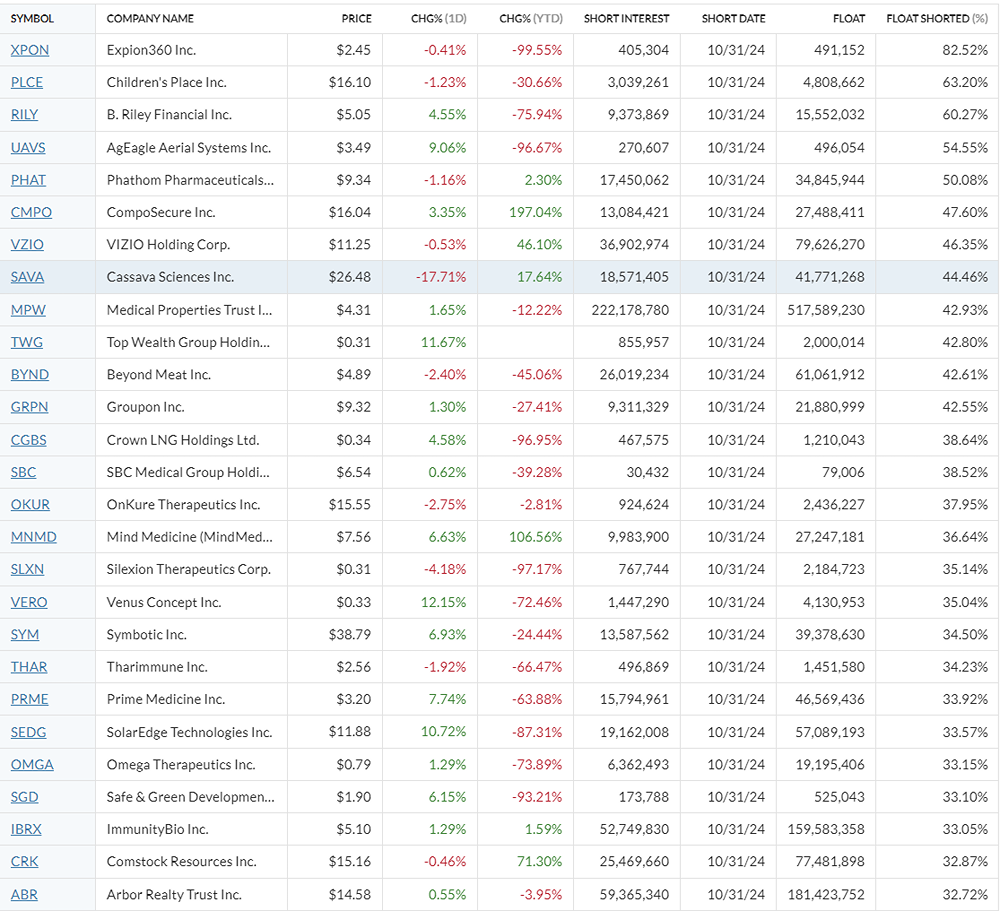The width and height of the screenshot is (1000, 911).
Task: Select the -17.71% daily change cell
Action: coord(441,277)
